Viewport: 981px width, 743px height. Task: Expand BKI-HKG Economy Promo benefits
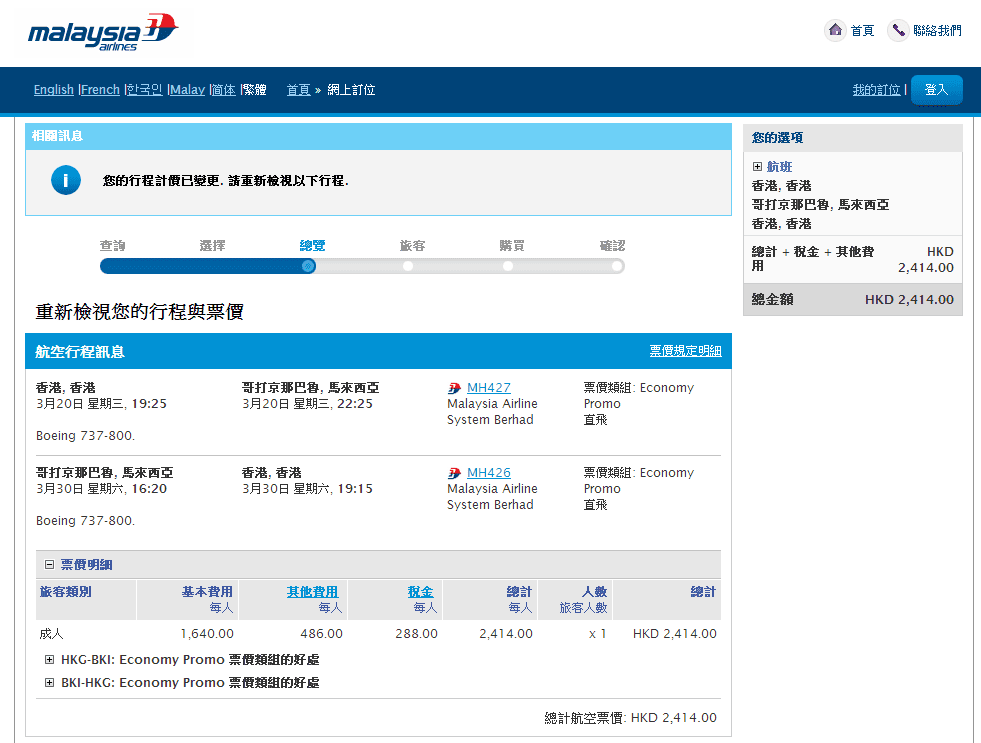click(50, 683)
